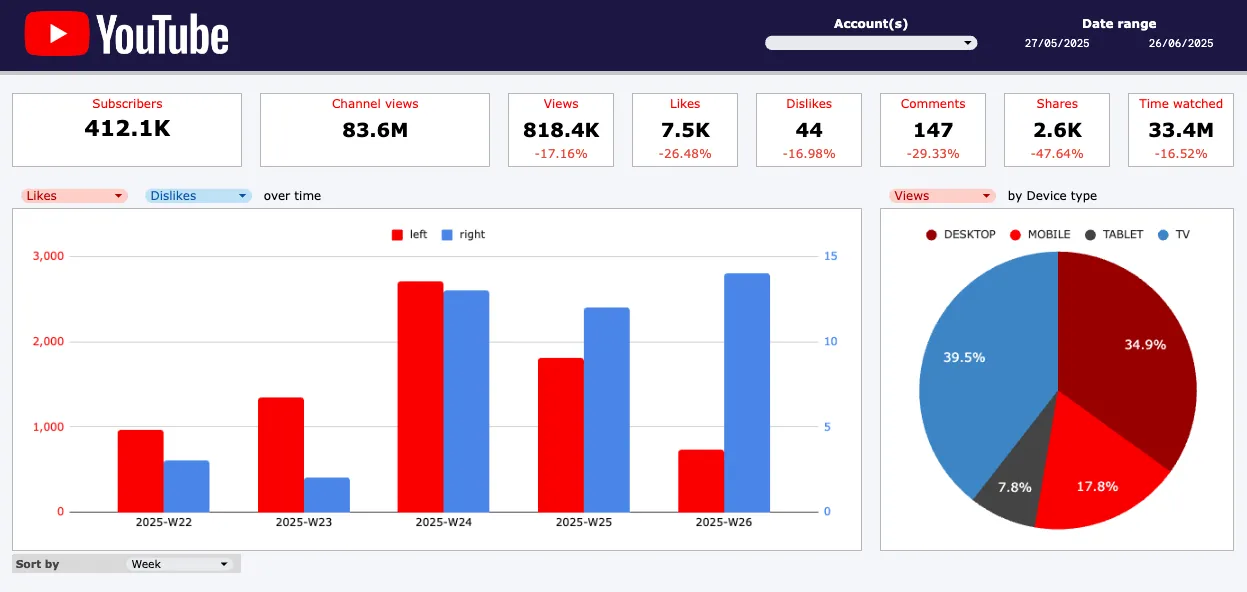
Task: Click the blue Dislikes bar for 2025-W26
Action: [747, 393]
